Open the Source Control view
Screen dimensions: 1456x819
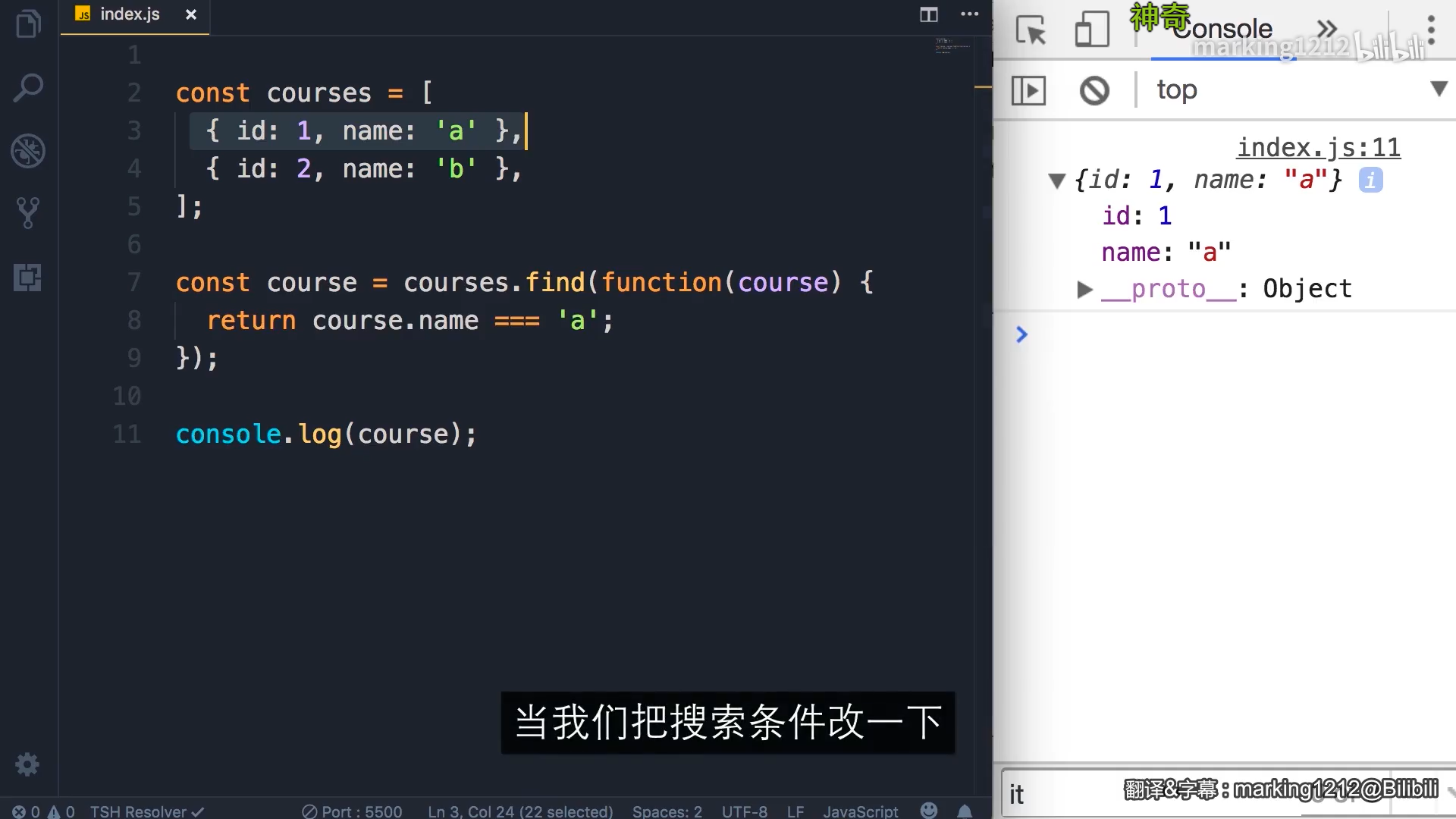point(28,214)
